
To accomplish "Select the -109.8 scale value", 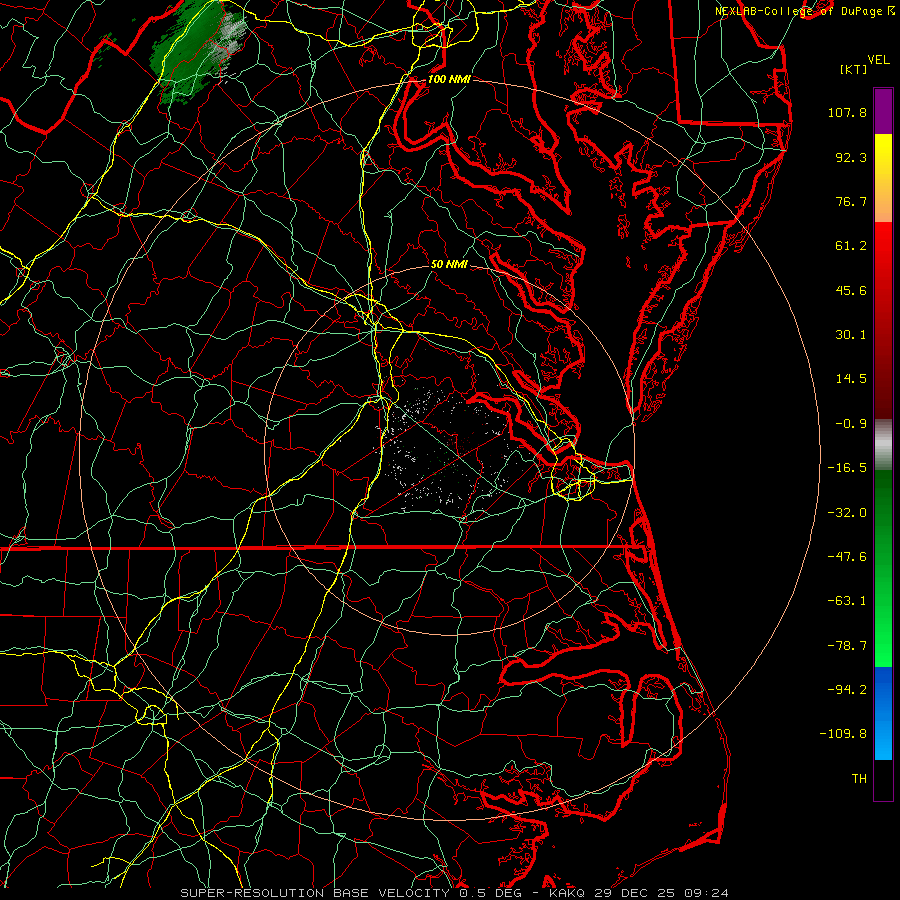I will point(844,734).
